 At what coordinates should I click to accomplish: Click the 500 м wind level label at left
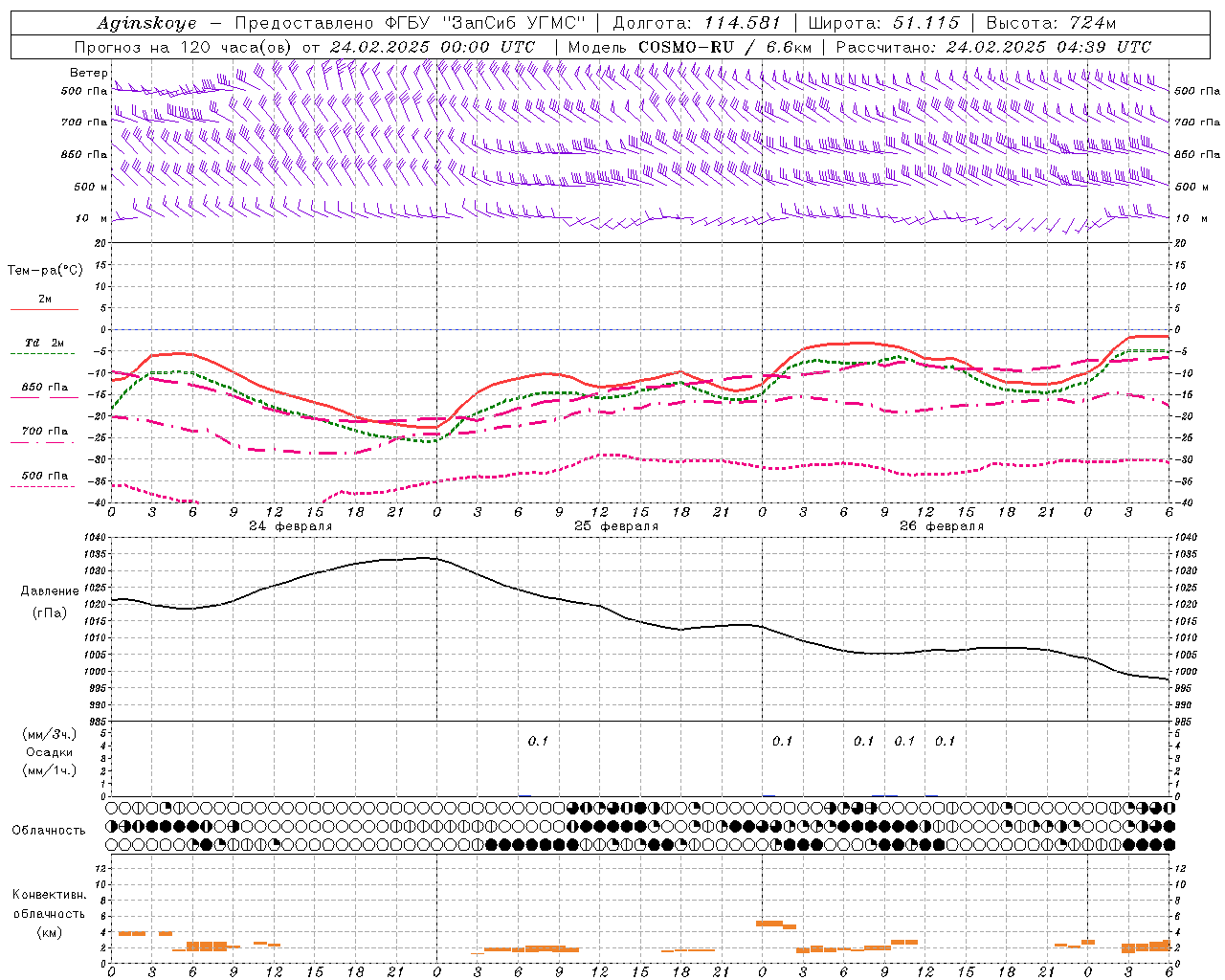pos(91,187)
